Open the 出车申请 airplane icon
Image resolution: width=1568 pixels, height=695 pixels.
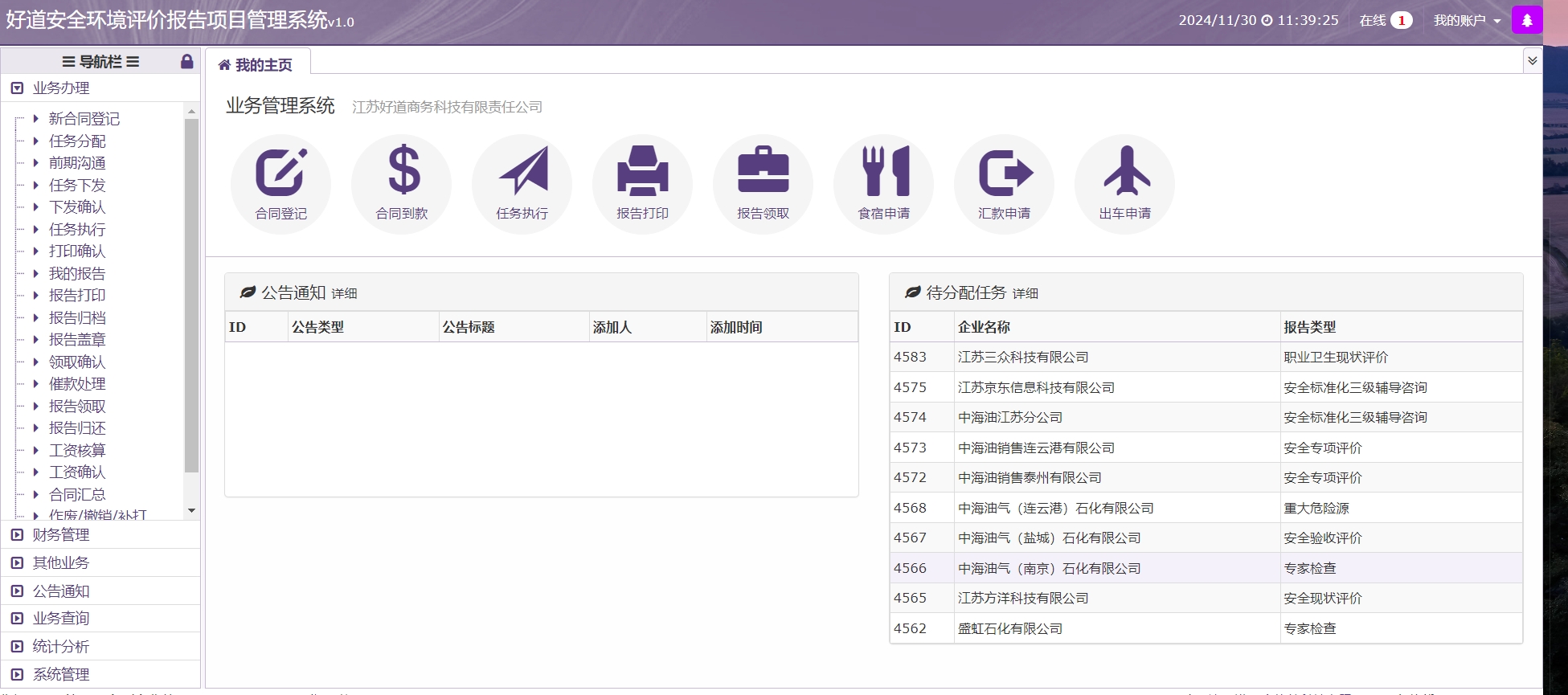1124,183
